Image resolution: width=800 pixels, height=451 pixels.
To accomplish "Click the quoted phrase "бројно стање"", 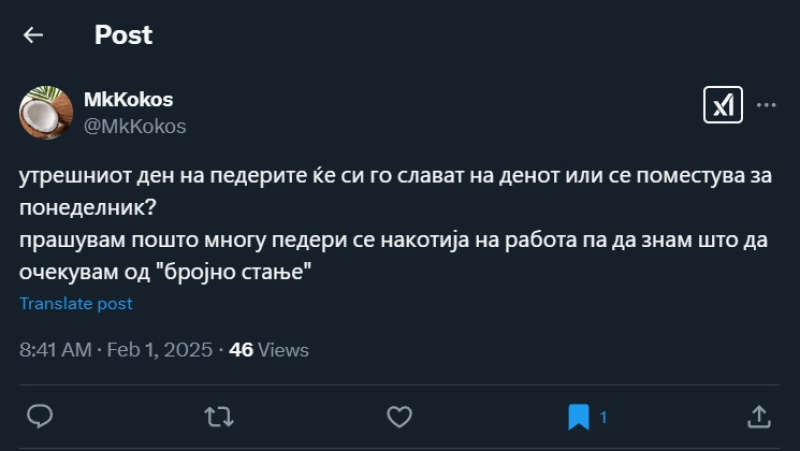I will point(239,271).
